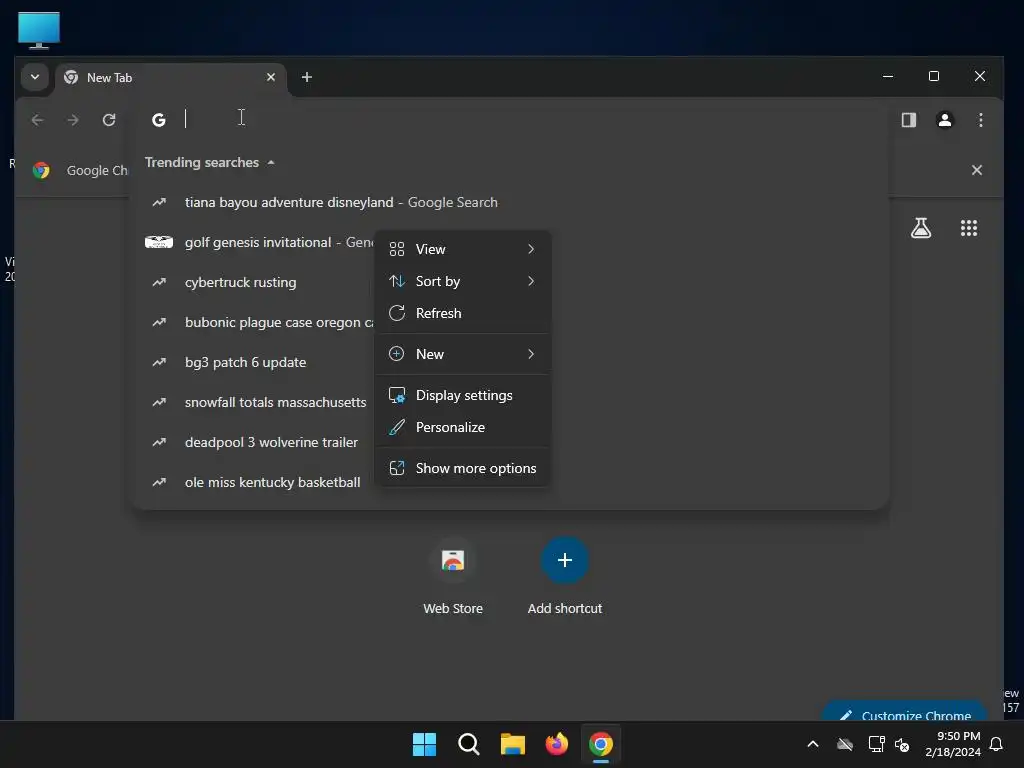Expand the New submenu chevron
This screenshot has height=768, width=1024.
531,354
